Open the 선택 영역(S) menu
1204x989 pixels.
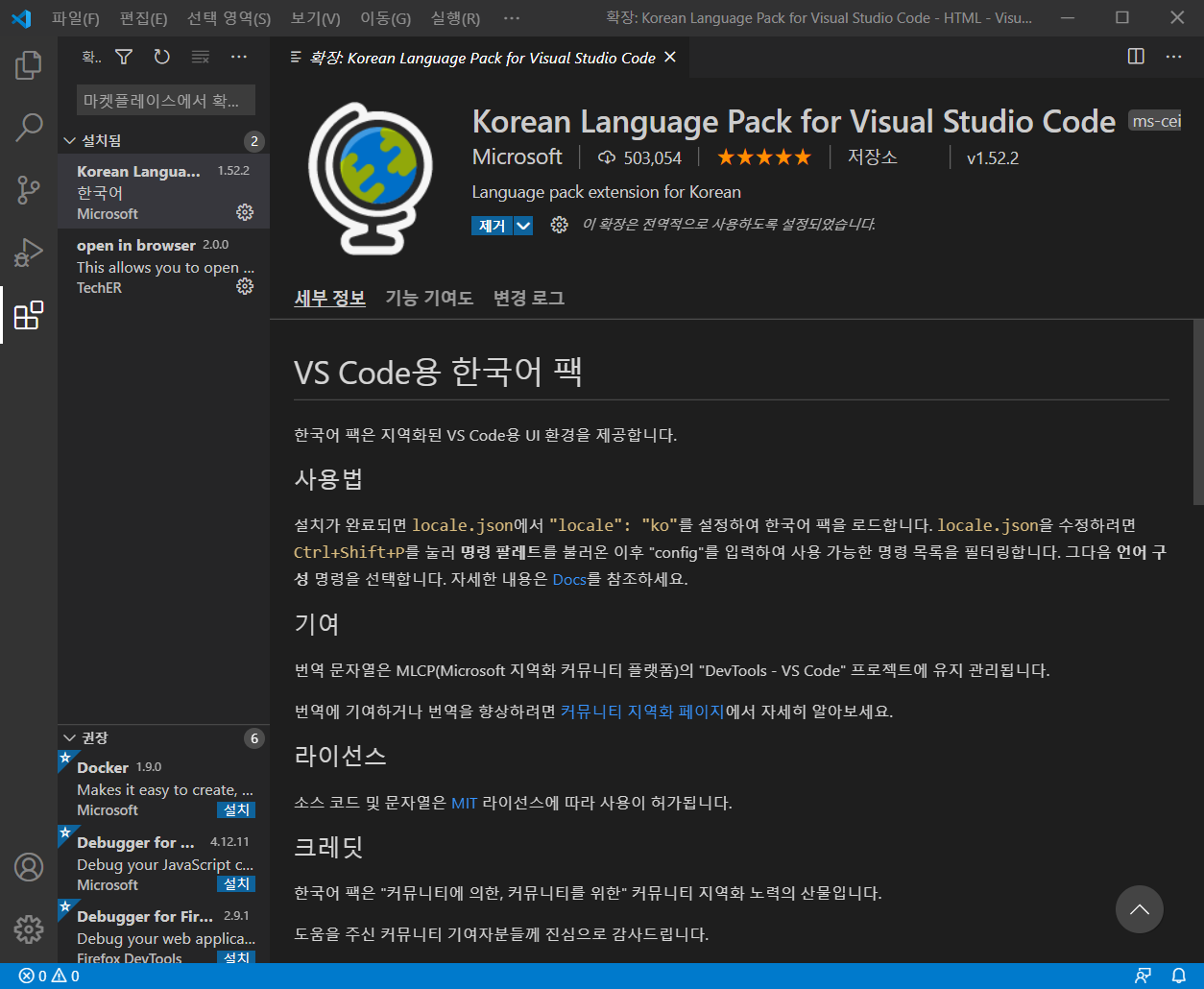(x=229, y=18)
